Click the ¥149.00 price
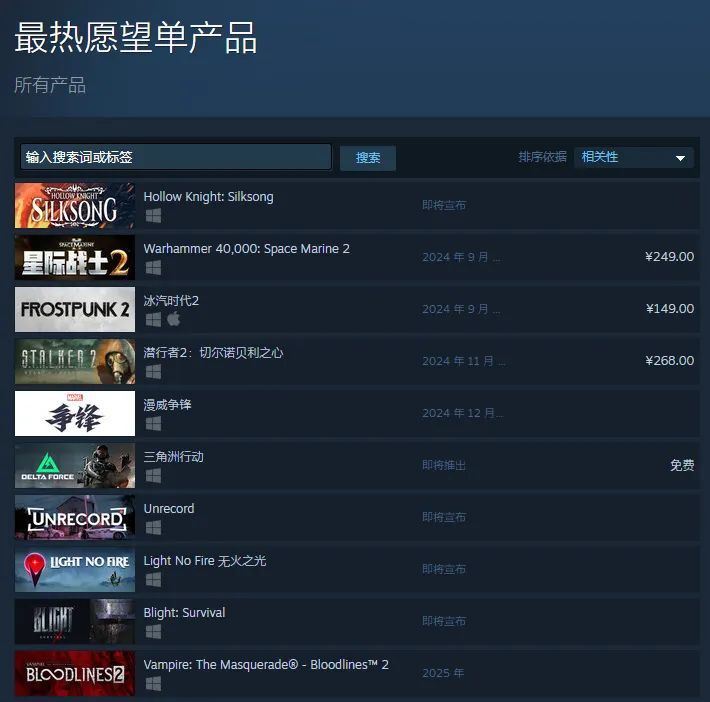 pyautogui.click(x=670, y=309)
